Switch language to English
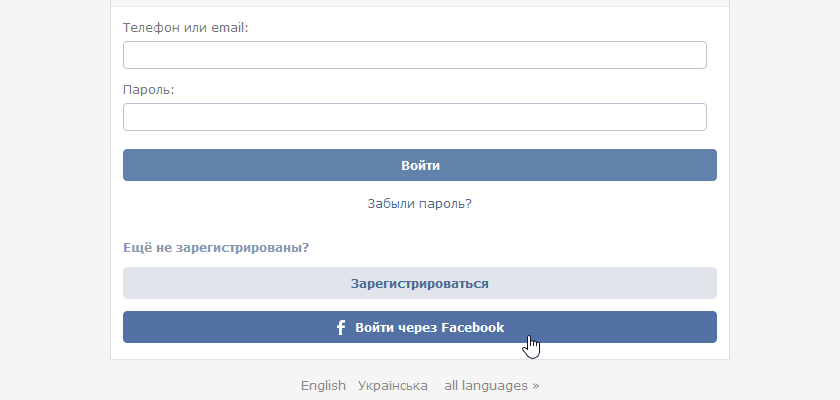 (x=323, y=386)
